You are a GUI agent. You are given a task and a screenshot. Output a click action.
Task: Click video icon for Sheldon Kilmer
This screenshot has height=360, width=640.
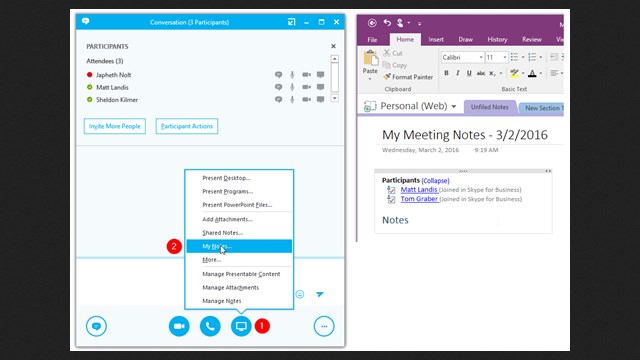[x=306, y=99]
